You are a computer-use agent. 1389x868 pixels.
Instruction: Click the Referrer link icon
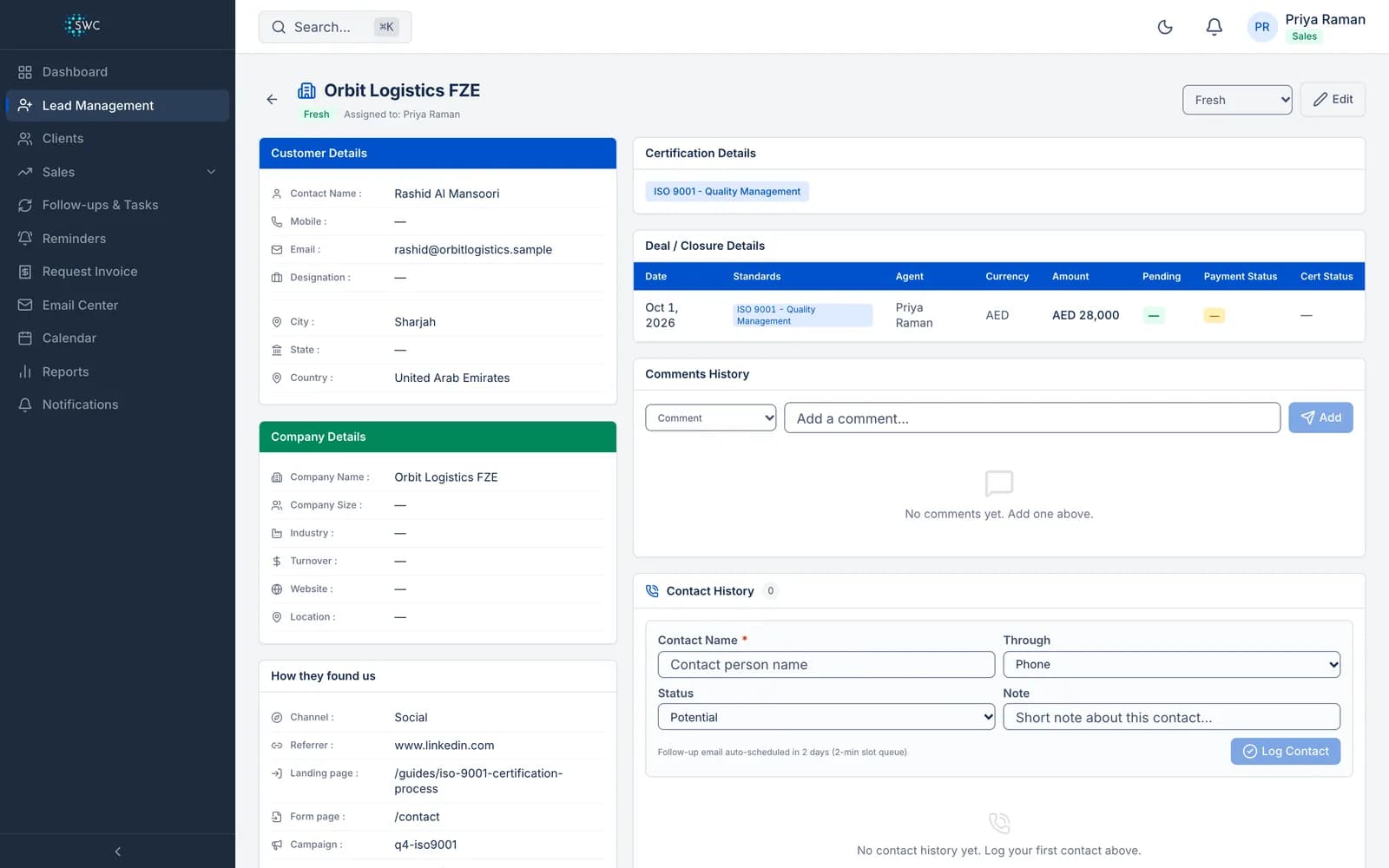[277, 746]
